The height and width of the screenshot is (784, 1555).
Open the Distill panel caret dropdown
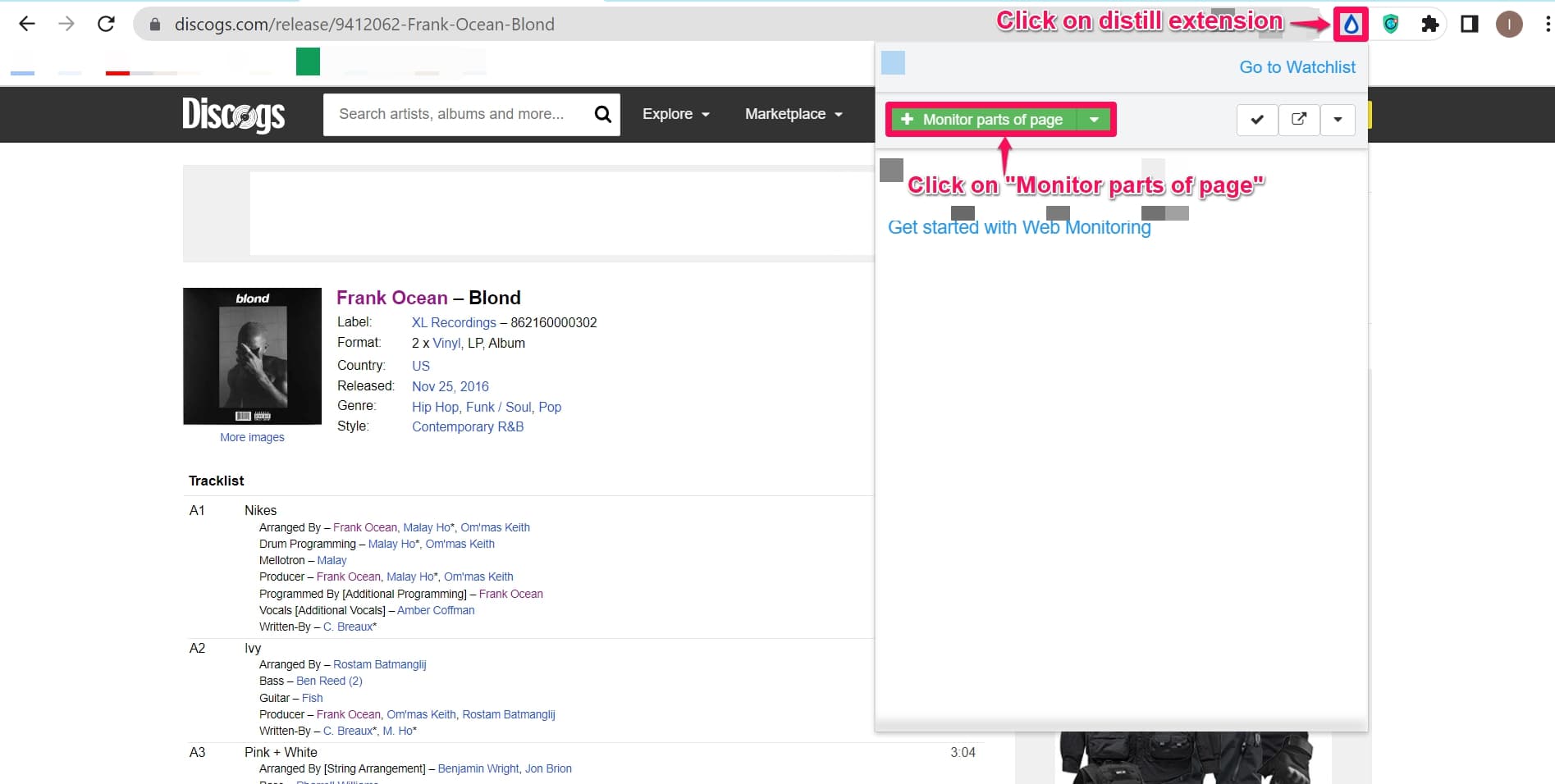pyautogui.click(x=1338, y=120)
